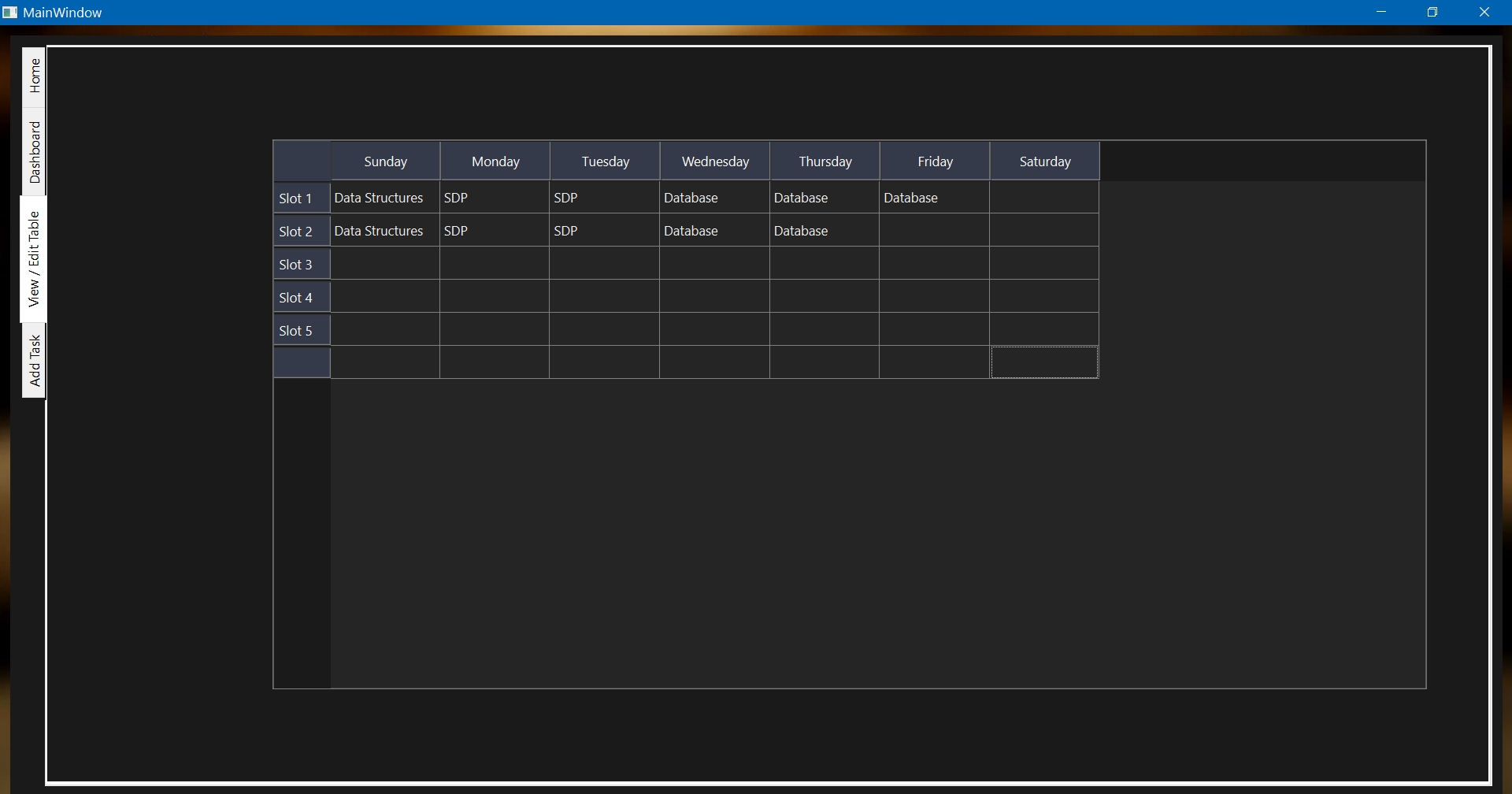Click empty Slot 4 Wednesday cell
Image resolution: width=1512 pixels, height=794 pixels.
(715, 297)
